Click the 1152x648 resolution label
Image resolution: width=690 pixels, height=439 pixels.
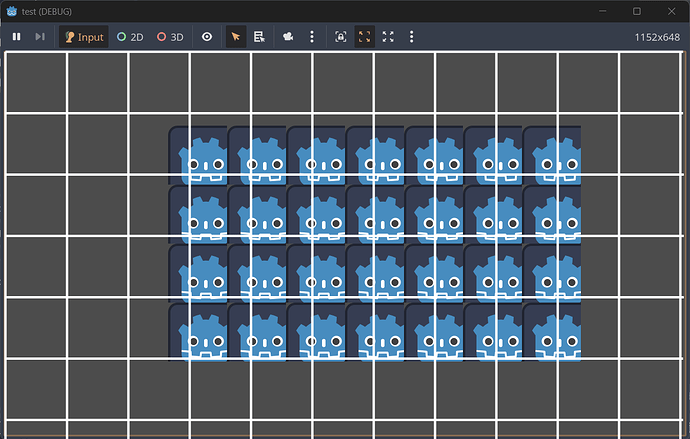(657, 37)
